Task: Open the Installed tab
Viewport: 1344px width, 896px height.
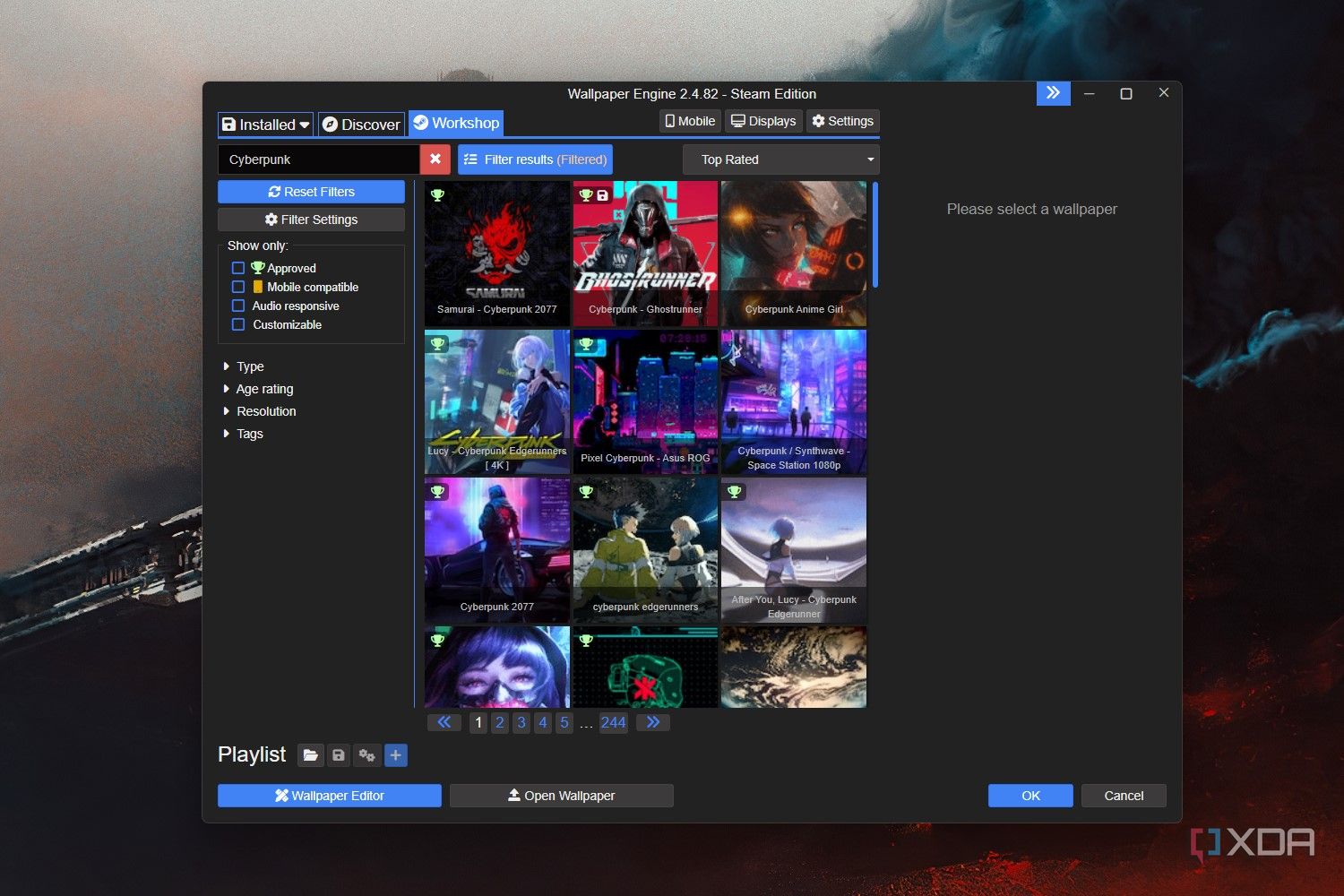Action: pyautogui.click(x=265, y=125)
